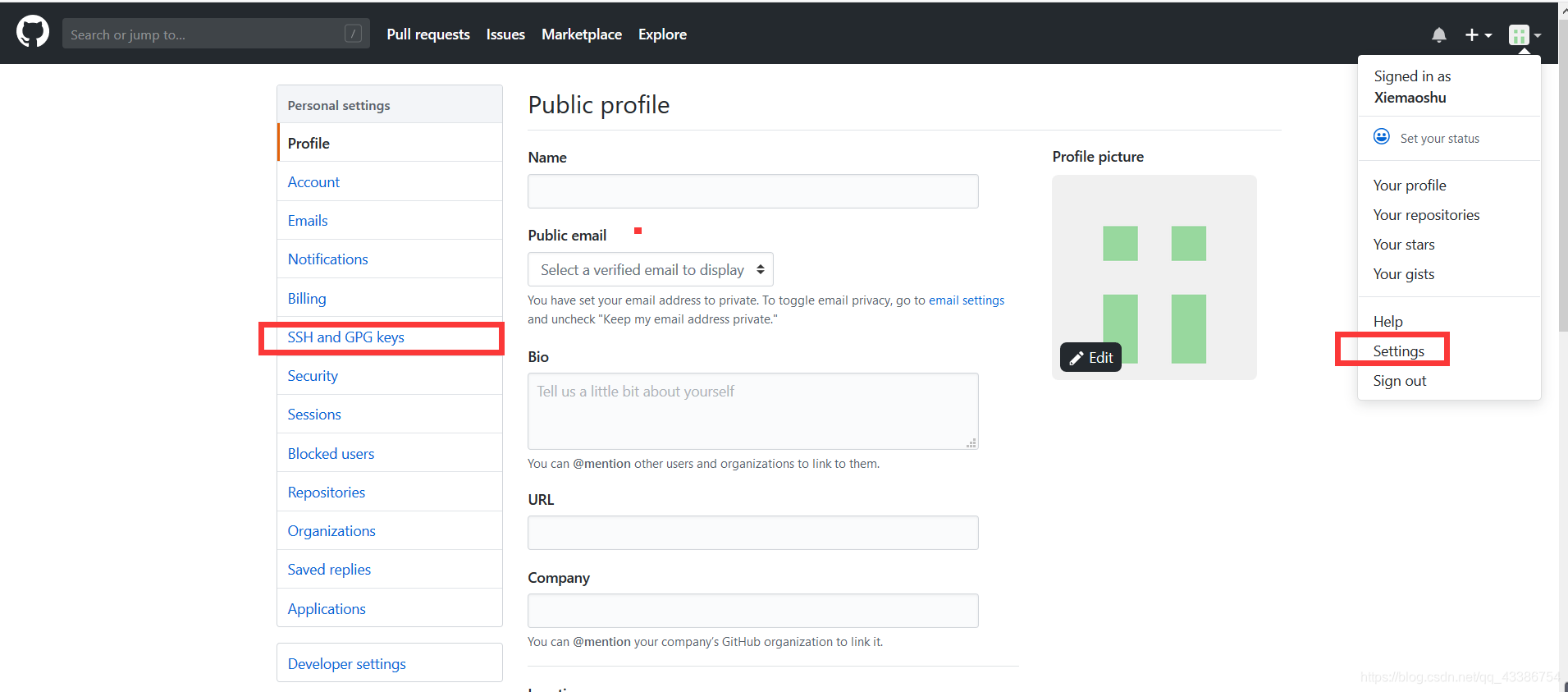The image size is (1568, 692).
Task: Open Sessions in settings sidebar
Action: [390, 414]
